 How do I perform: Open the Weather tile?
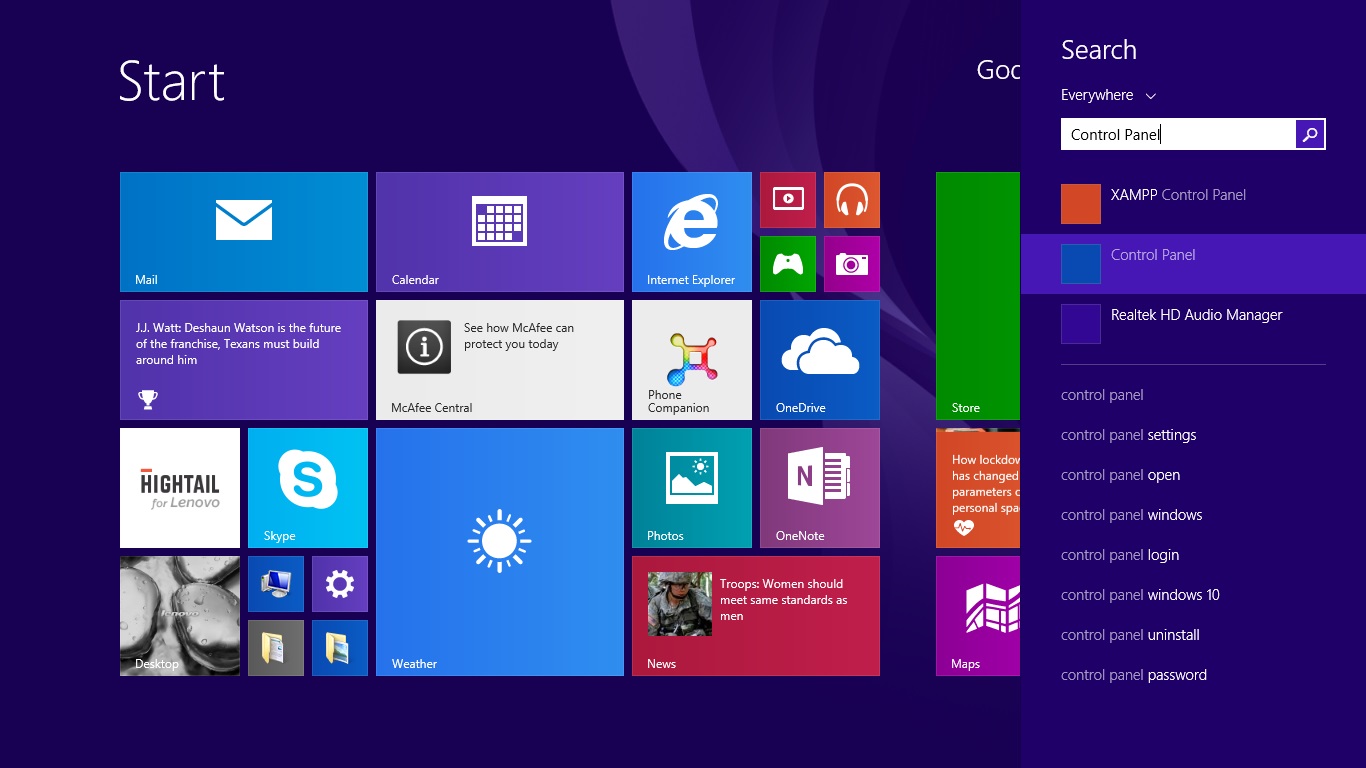coord(500,552)
